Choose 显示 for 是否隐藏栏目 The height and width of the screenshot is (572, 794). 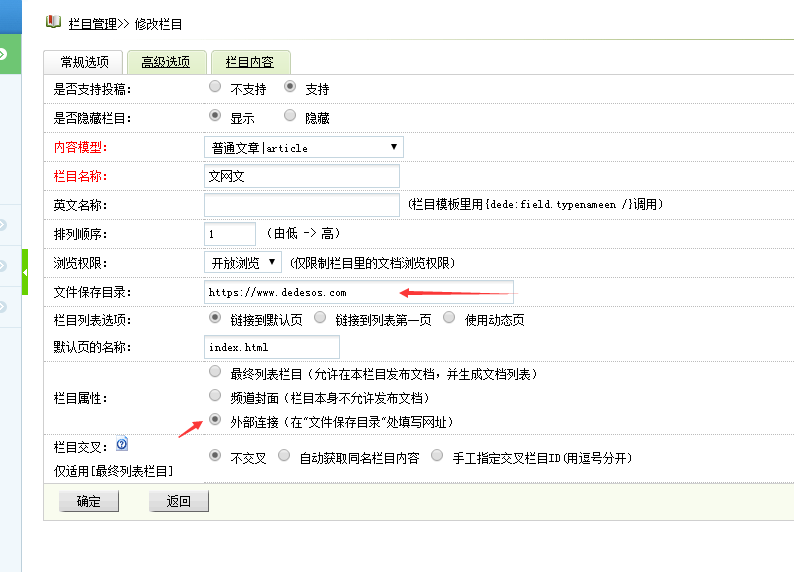coord(215,115)
